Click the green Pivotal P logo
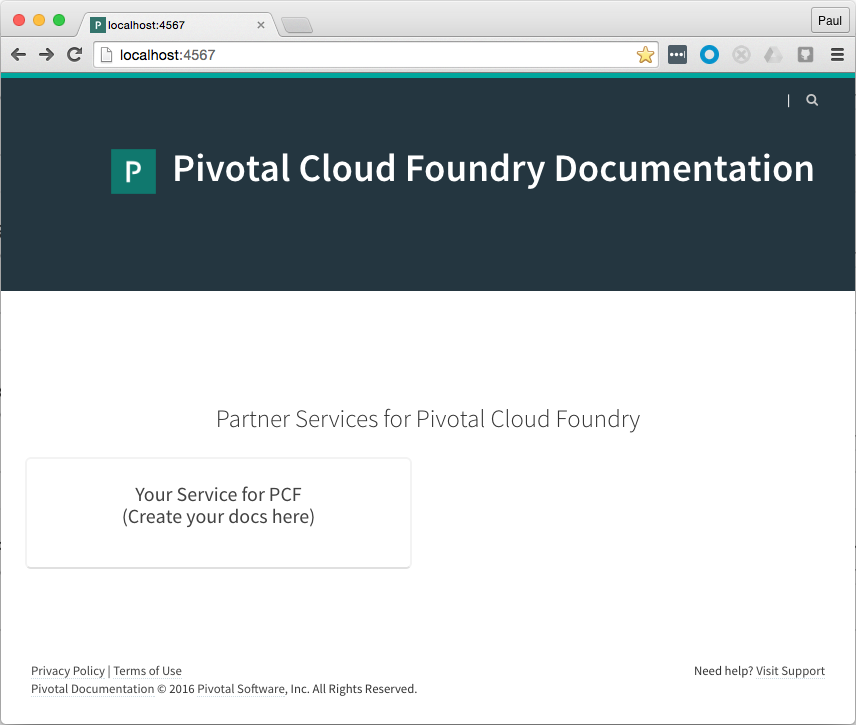 tap(133, 171)
